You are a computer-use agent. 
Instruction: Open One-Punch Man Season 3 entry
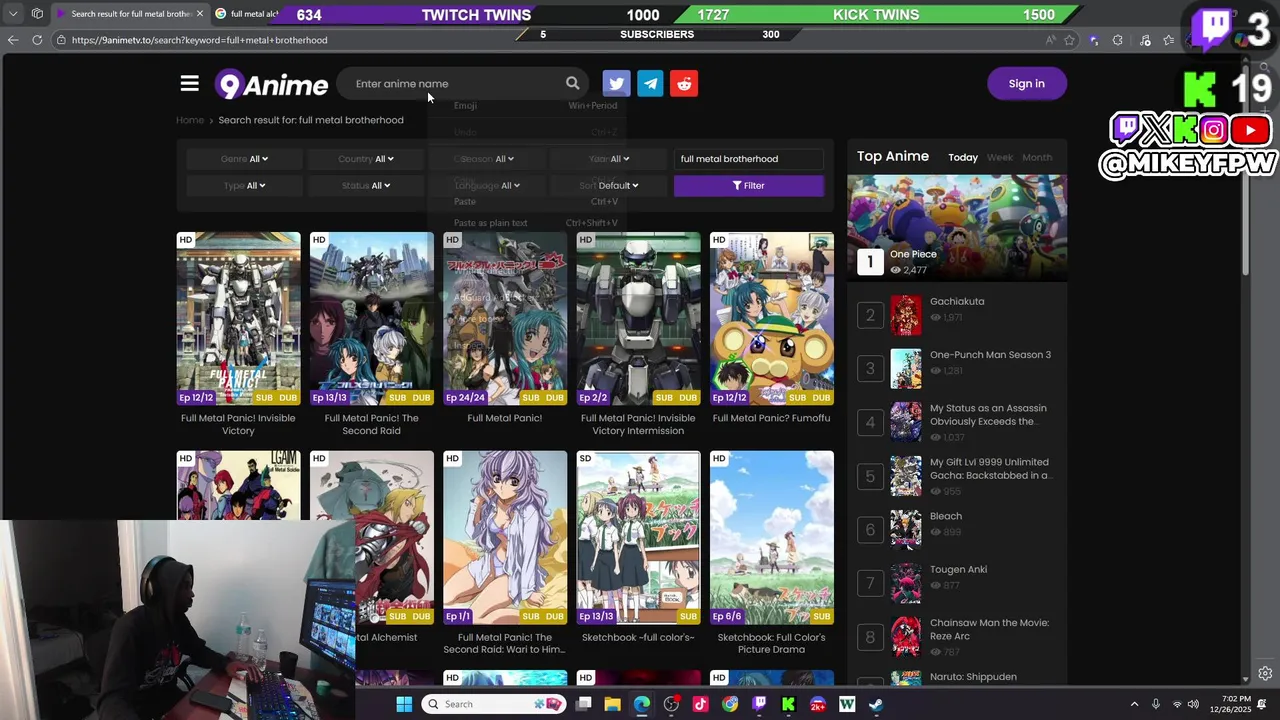990,355
